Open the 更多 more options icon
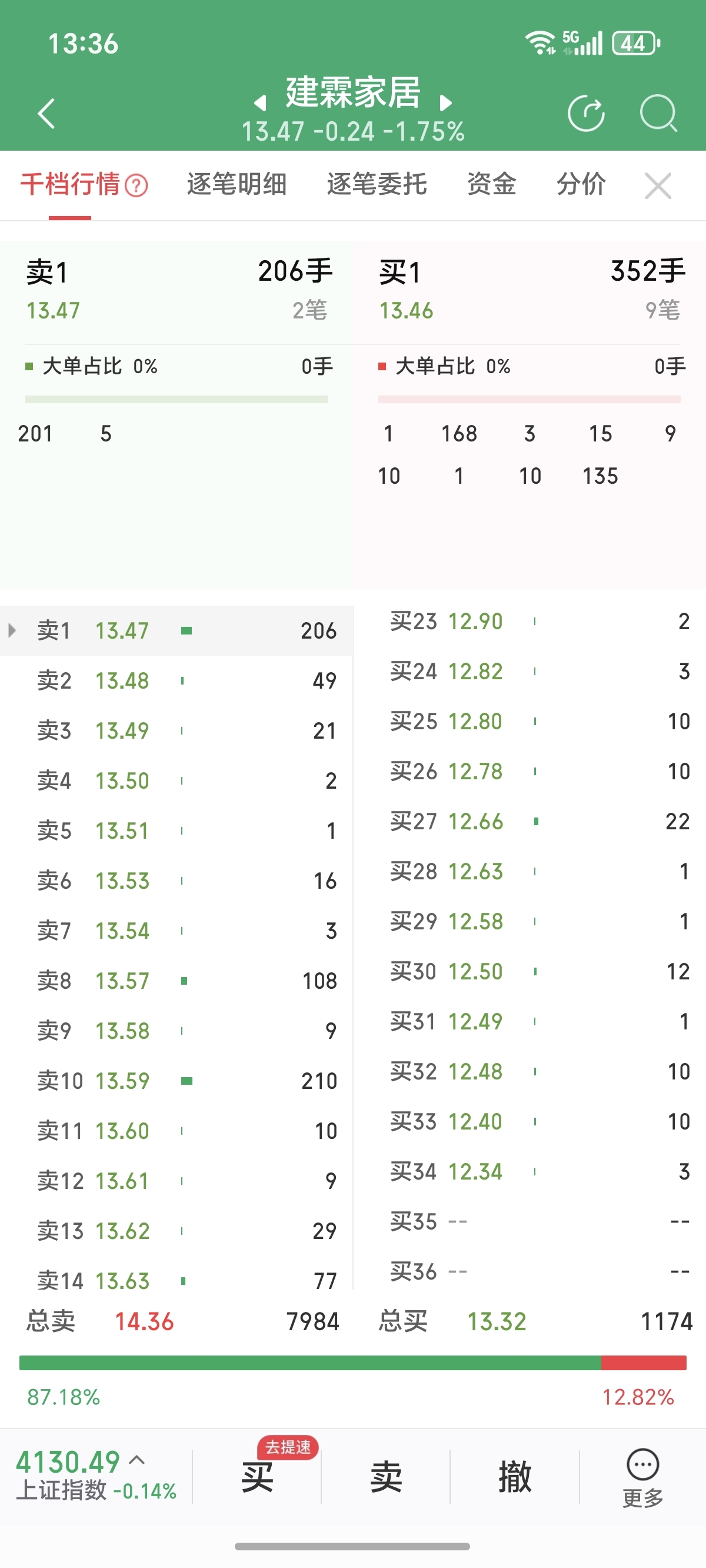This screenshot has width=706, height=1568. pos(642,1477)
